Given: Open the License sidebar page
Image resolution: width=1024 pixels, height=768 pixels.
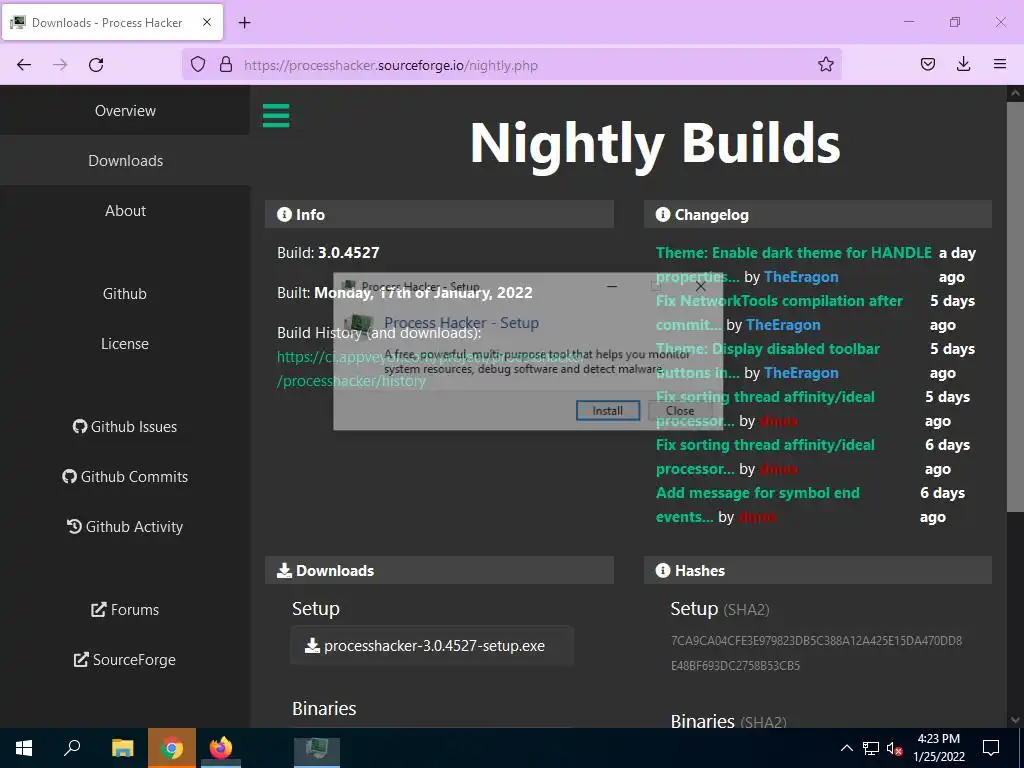Looking at the screenshot, I should [125, 344].
